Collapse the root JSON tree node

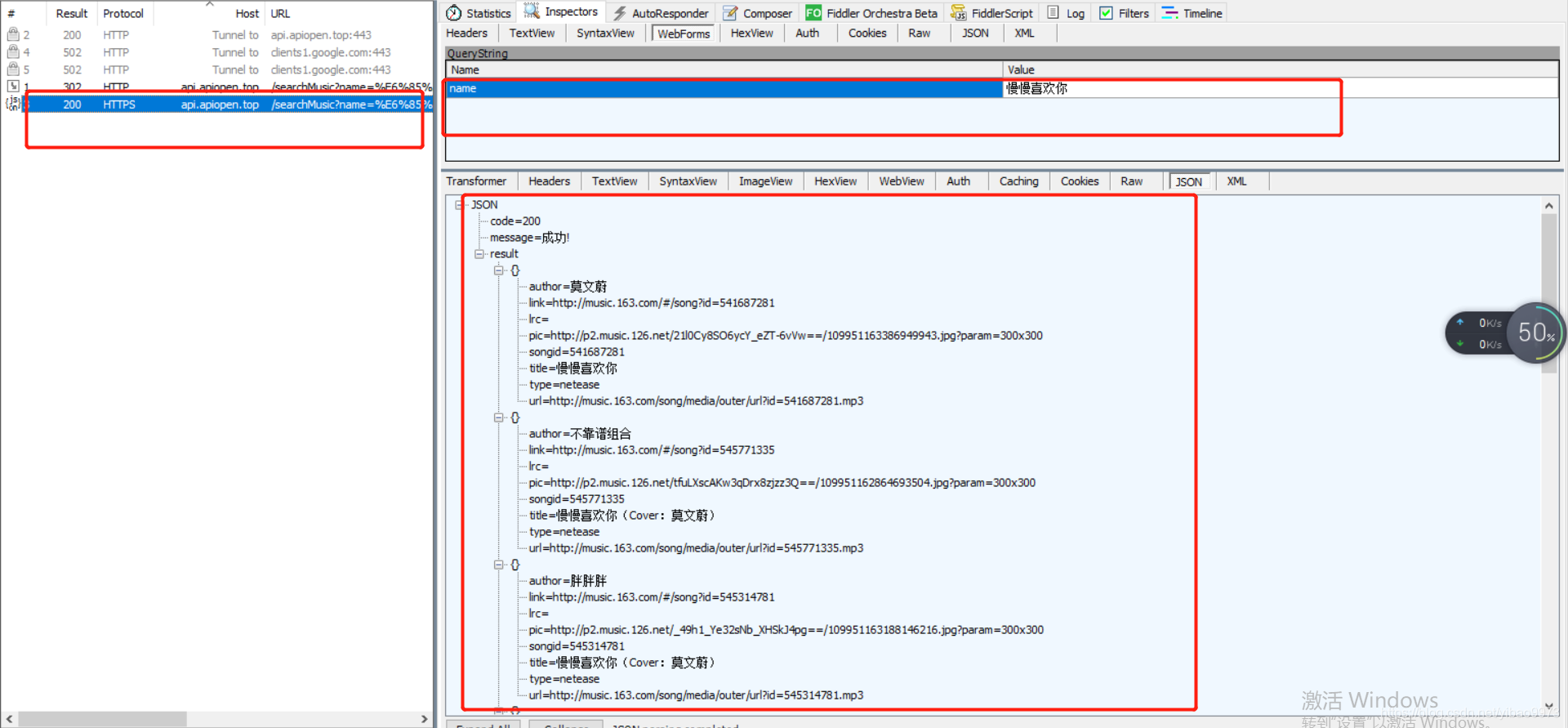(460, 205)
